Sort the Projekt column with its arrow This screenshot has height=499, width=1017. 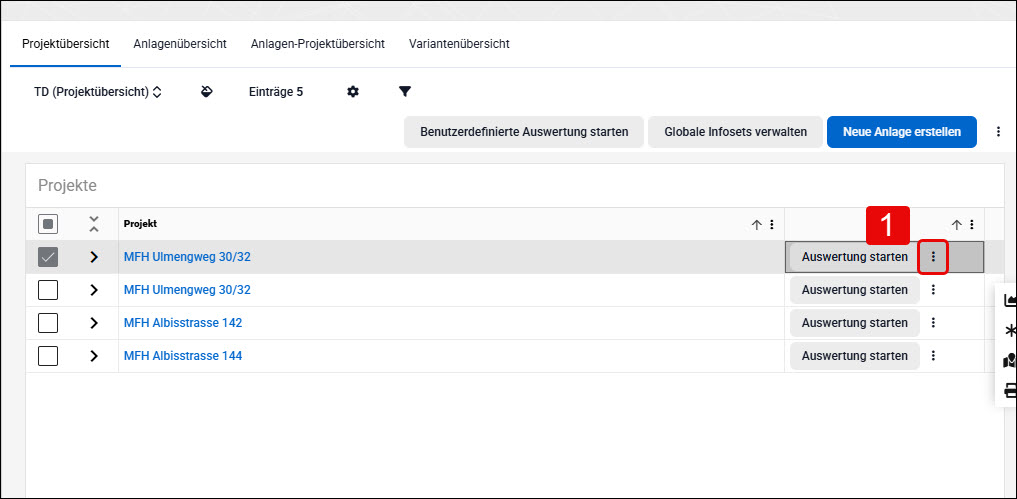click(x=756, y=224)
